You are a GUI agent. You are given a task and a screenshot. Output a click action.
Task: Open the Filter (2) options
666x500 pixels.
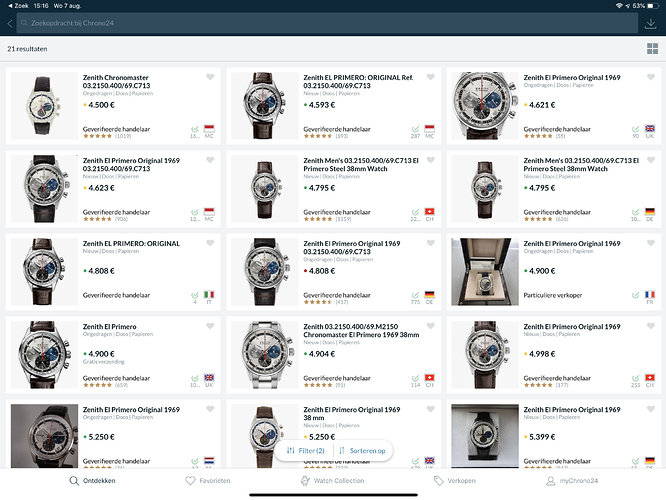coord(305,450)
